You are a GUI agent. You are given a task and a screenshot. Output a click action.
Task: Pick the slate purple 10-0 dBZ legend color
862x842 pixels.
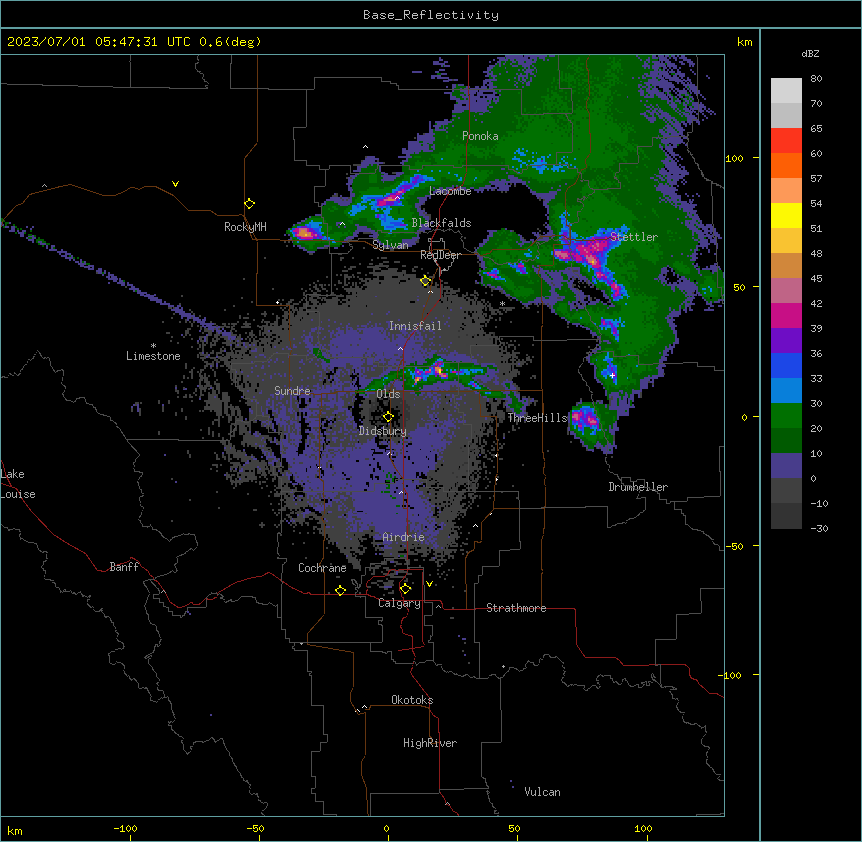point(786,466)
